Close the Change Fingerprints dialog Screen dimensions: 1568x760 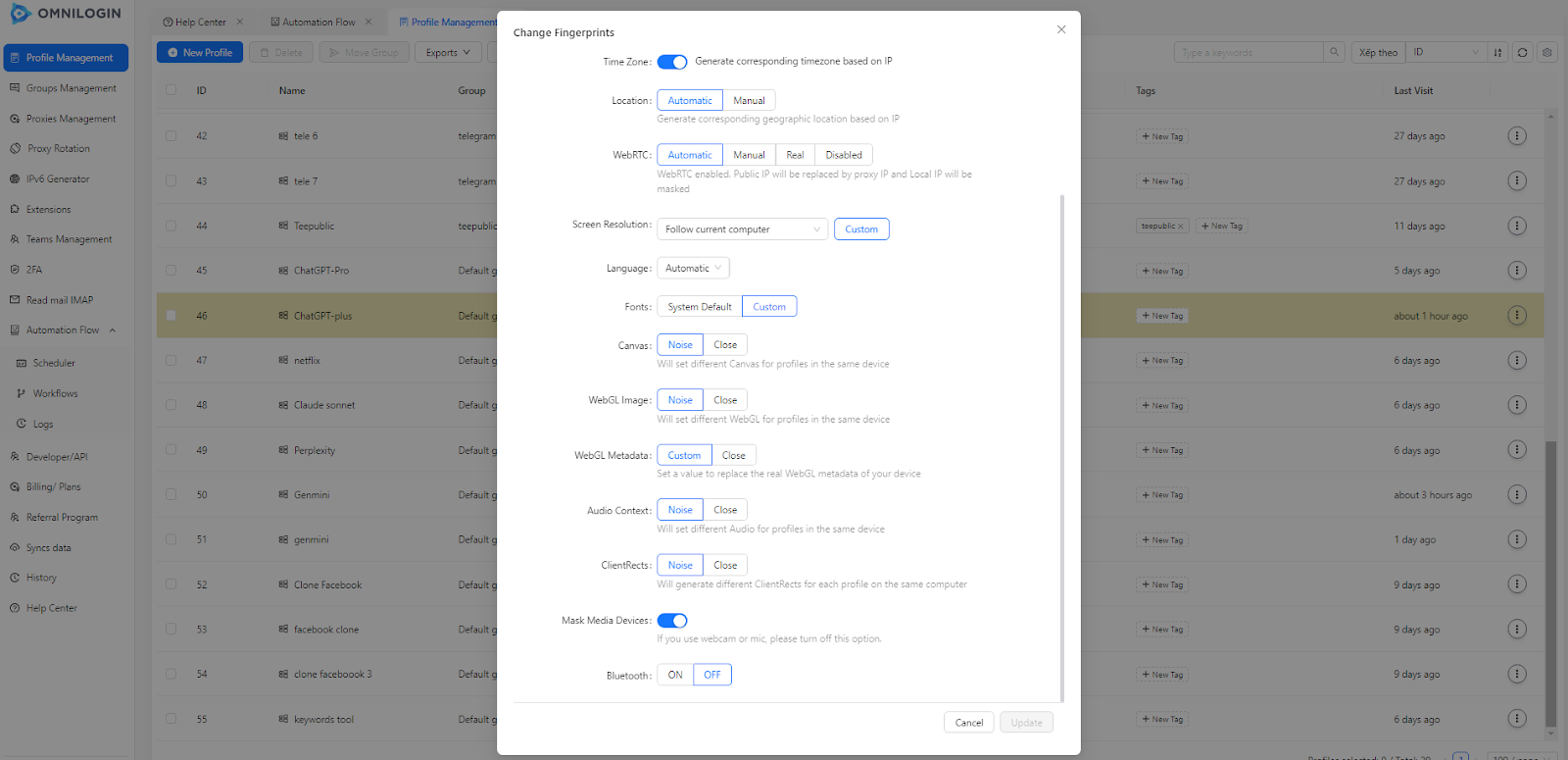[x=1061, y=29]
